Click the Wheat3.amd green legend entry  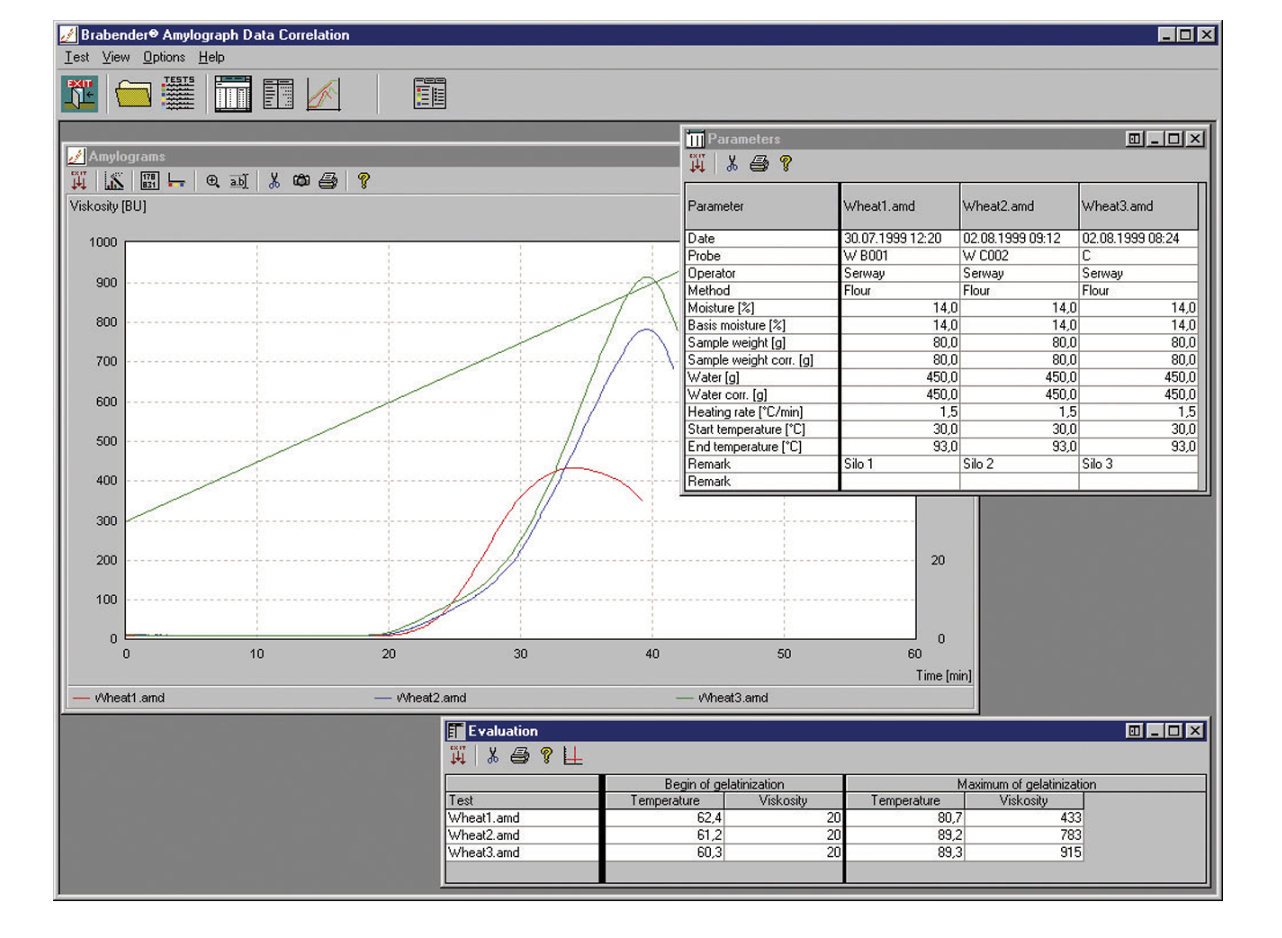(722, 698)
